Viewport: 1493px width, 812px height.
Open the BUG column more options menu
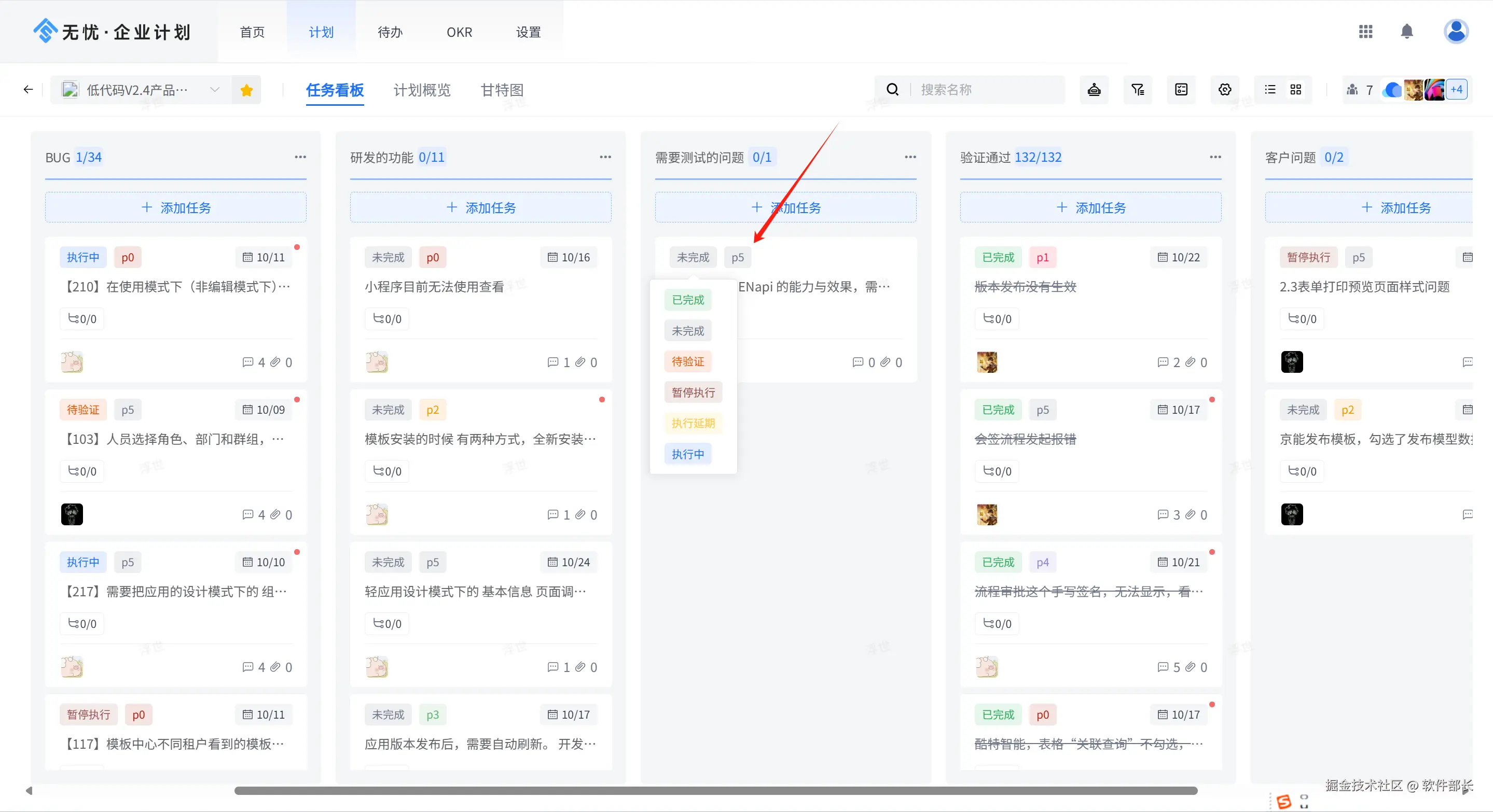[x=300, y=157]
